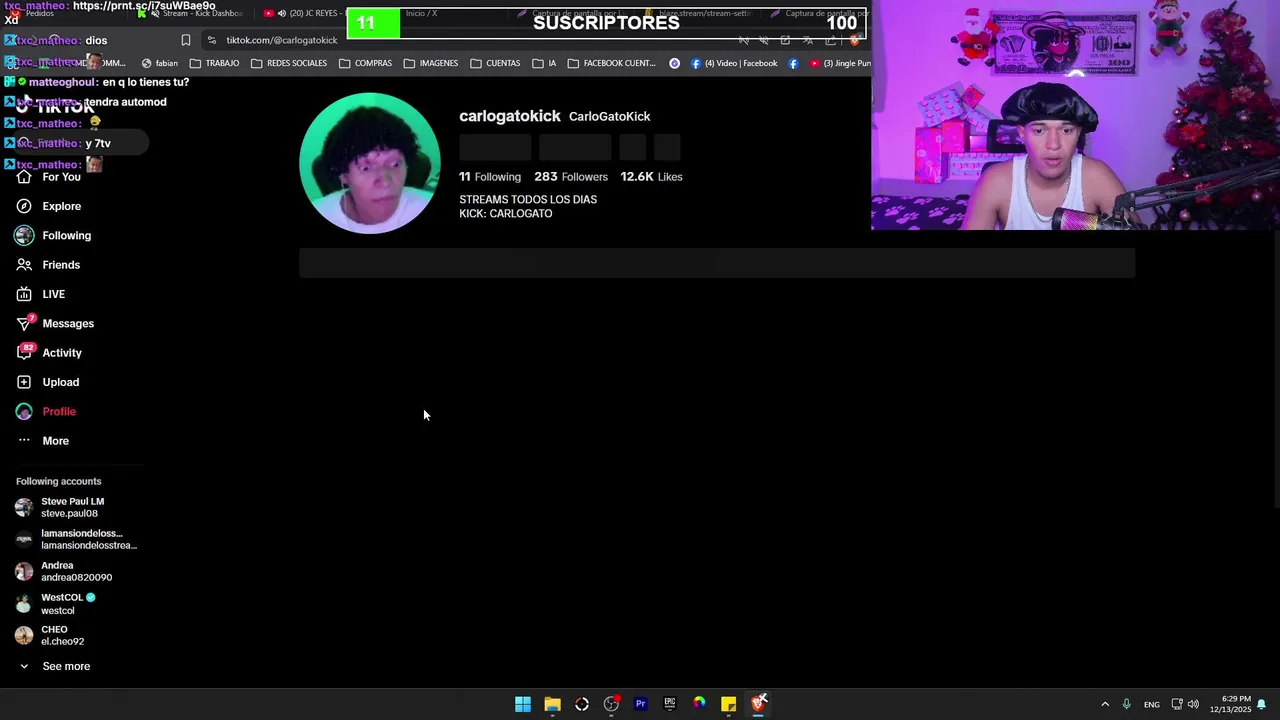Viewport: 1280px width, 720px height.
Task: Click WestCOL's avatar thumbnail
Action: [x=24, y=604]
